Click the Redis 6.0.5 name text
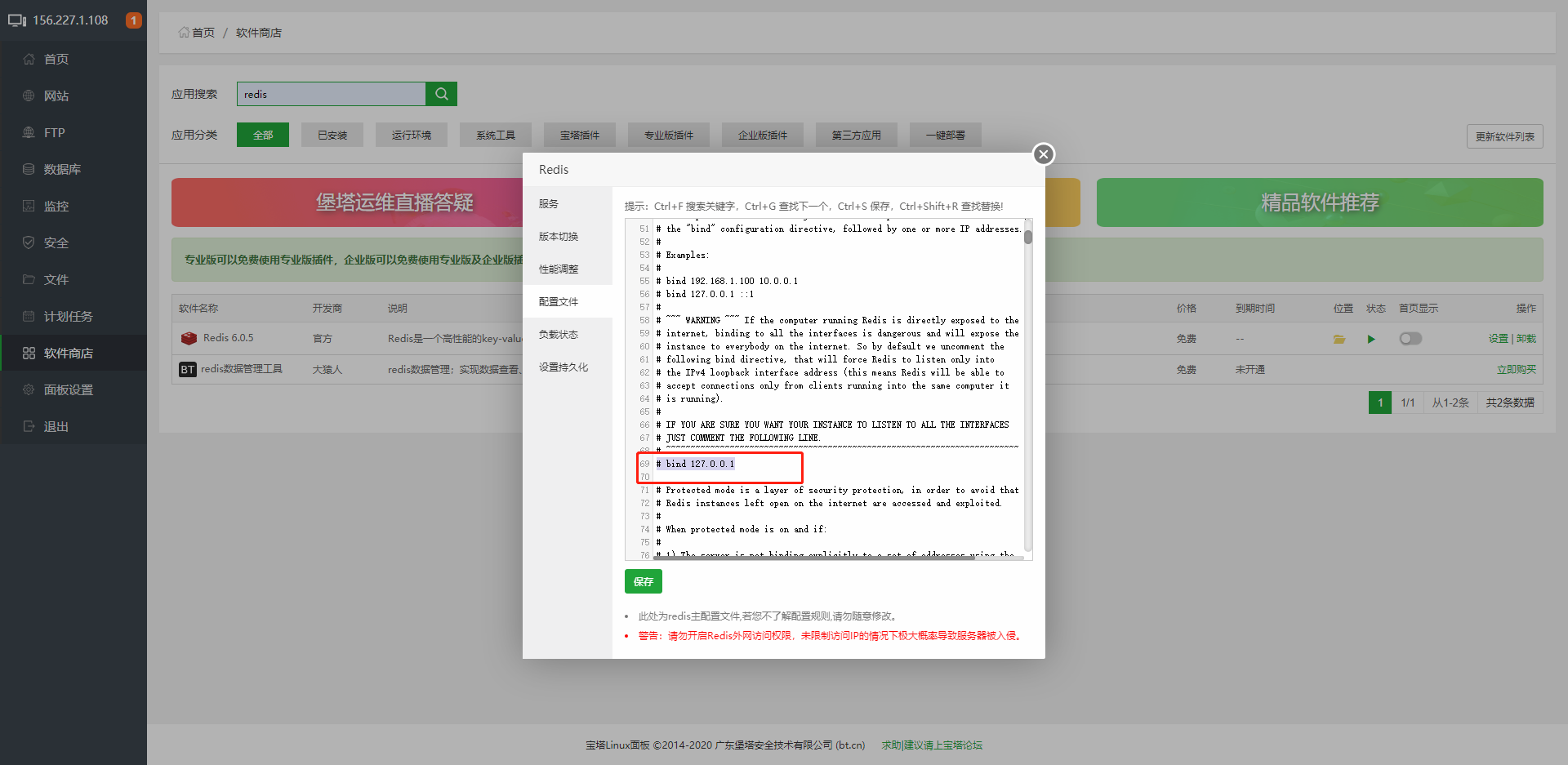This screenshot has width=1568, height=765. 229,338
